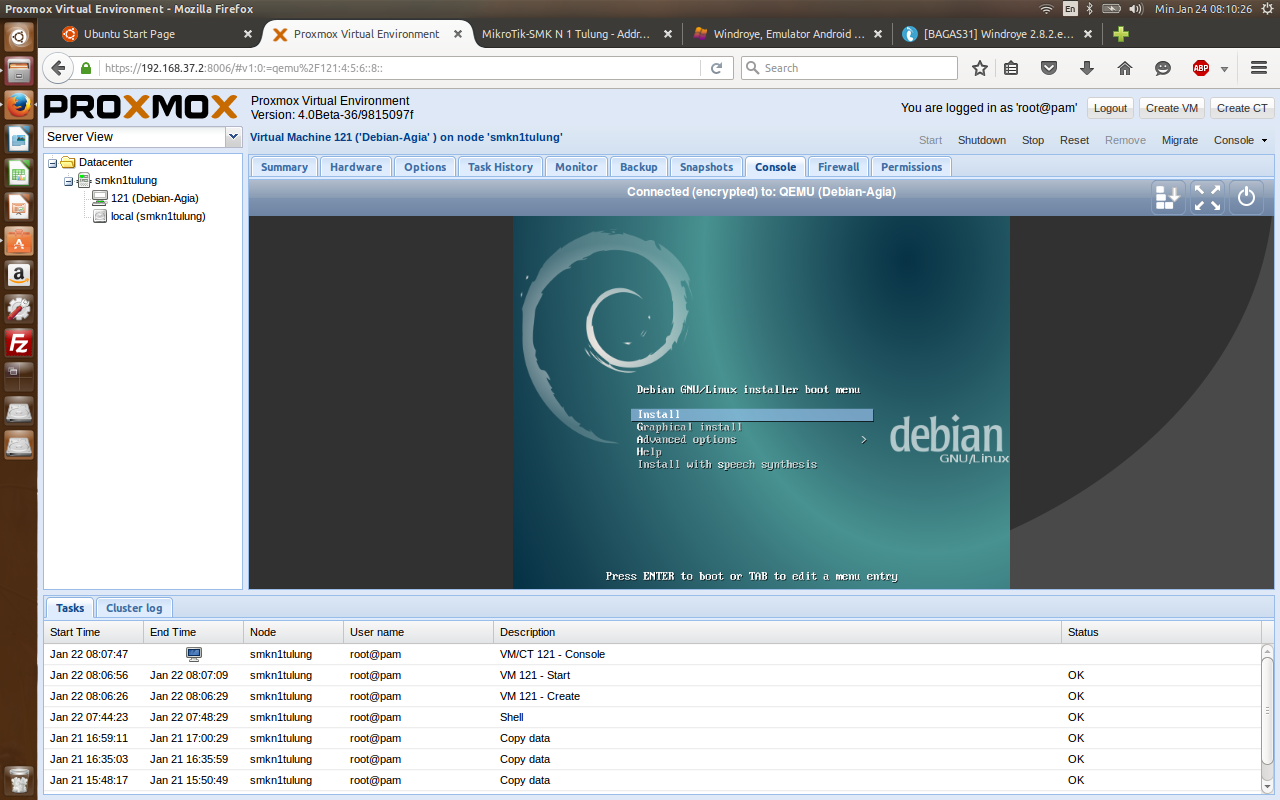Viewport: 1280px width, 800px height.
Task: Click the Create CT button
Action: pyautogui.click(x=1242, y=108)
